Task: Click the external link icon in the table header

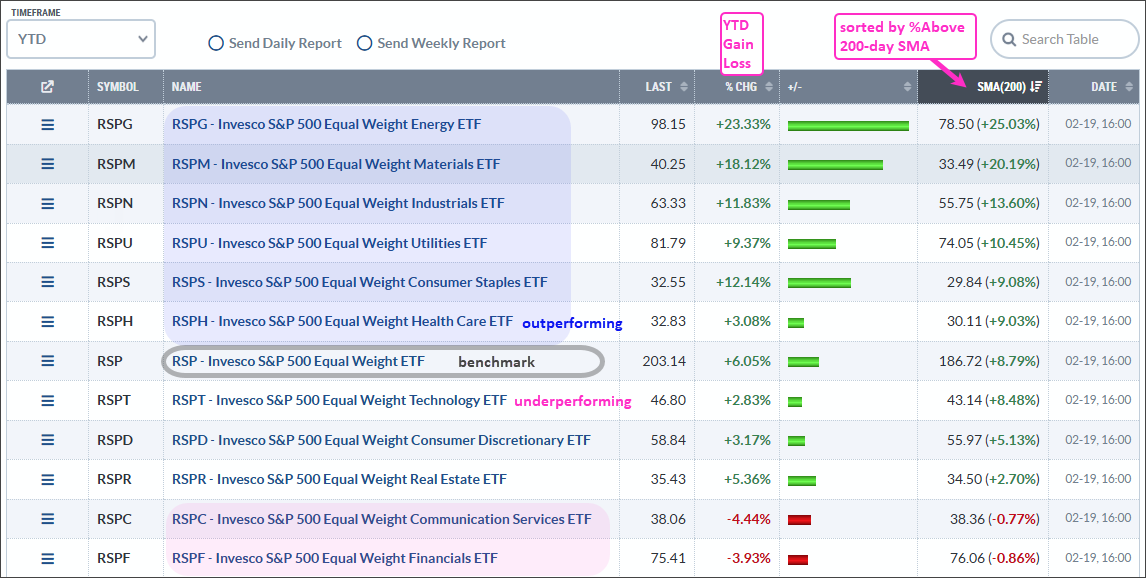Action: (x=46, y=87)
